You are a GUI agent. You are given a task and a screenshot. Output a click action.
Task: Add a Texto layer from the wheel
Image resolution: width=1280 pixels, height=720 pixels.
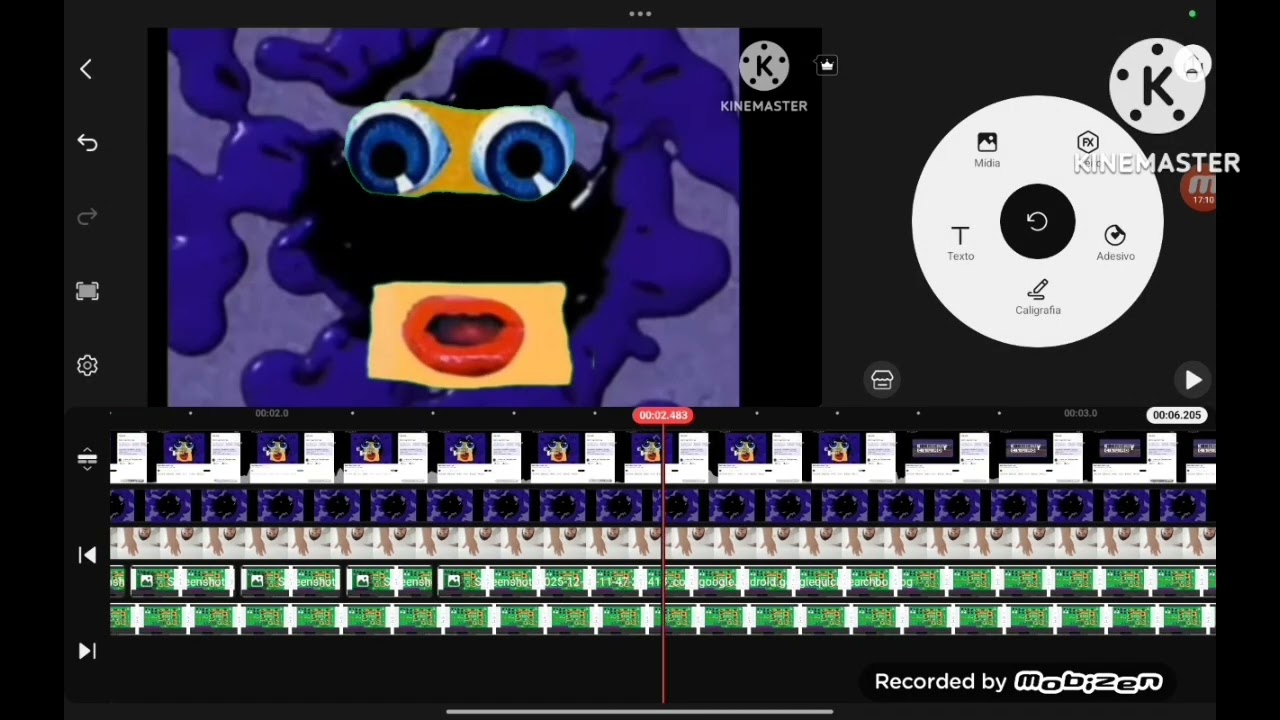tap(960, 243)
